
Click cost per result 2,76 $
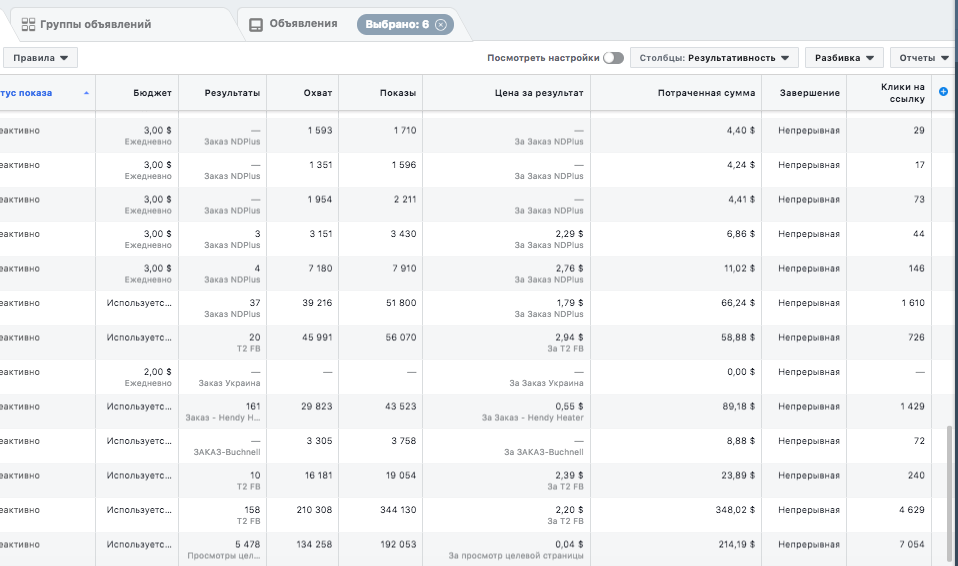pos(569,268)
